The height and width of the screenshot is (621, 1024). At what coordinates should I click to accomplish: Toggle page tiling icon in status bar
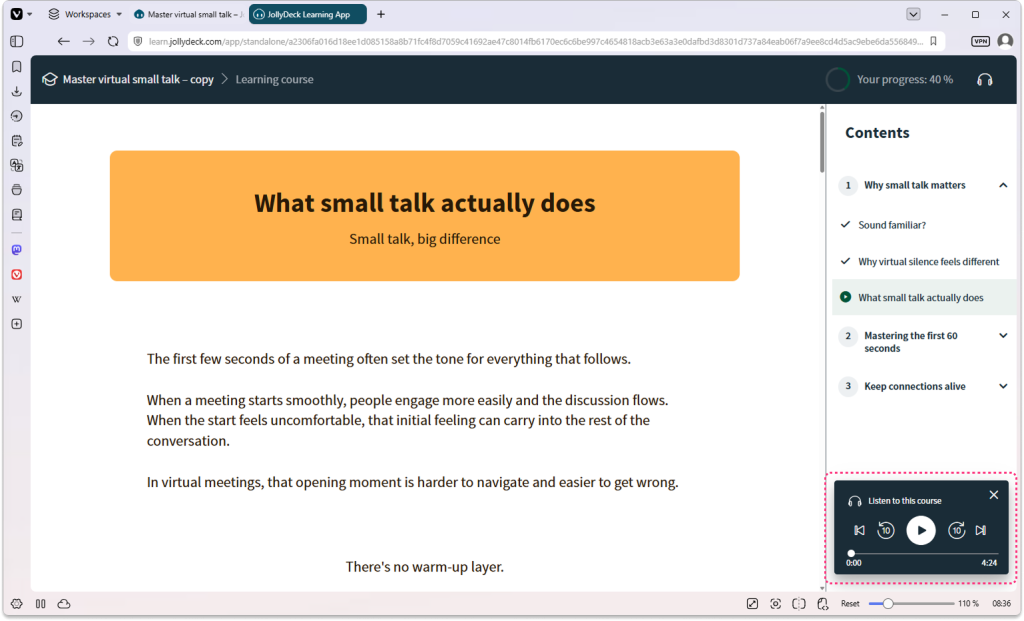tap(799, 604)
